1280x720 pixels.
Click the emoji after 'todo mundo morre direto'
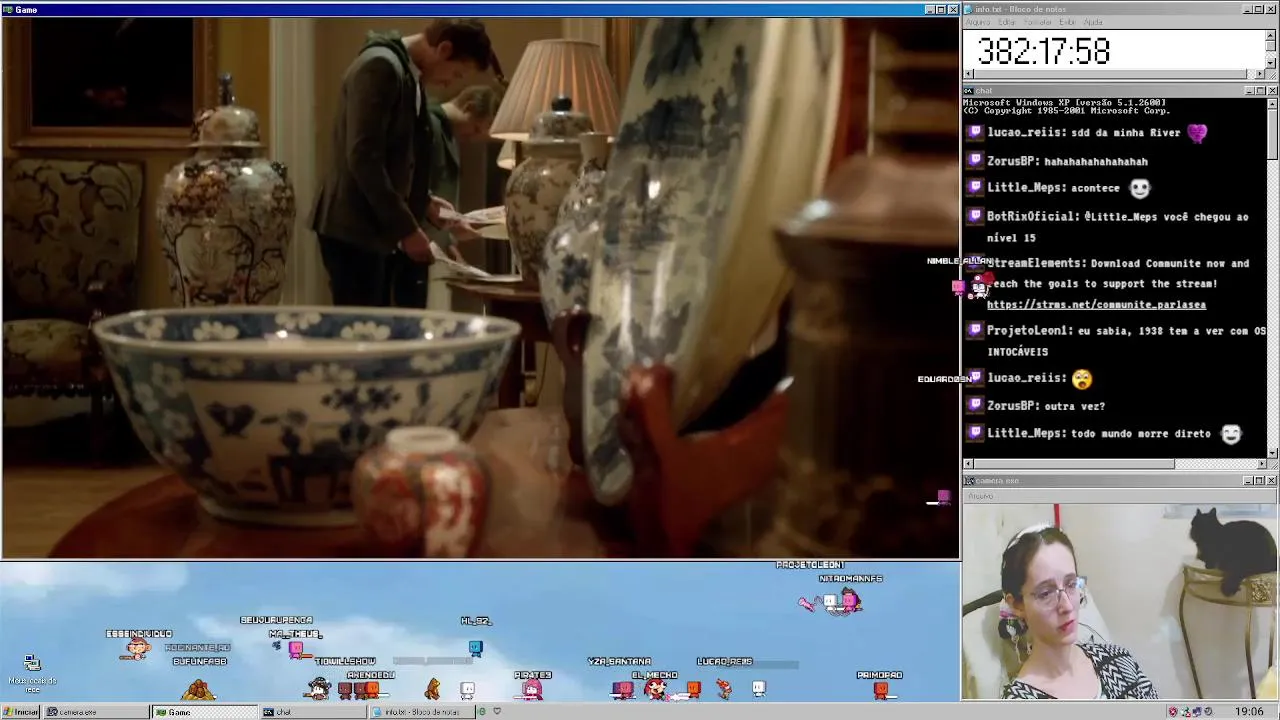tap(1230, 434)
